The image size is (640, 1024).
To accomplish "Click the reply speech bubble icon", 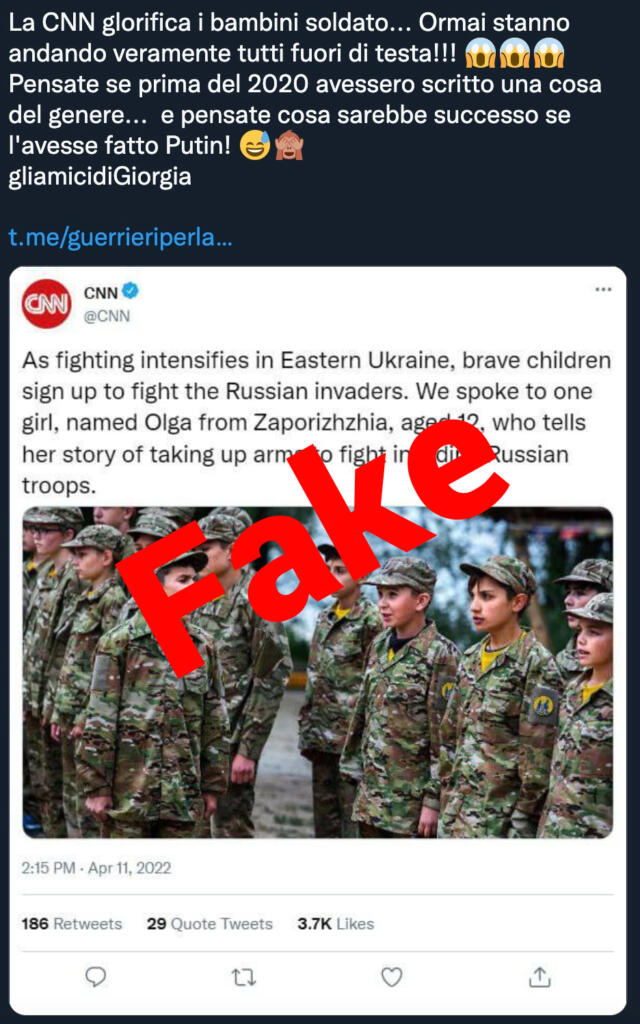I will point(96,977).
